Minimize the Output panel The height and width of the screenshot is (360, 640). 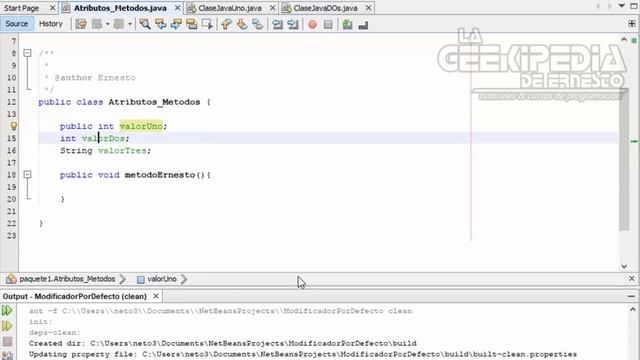631,296
